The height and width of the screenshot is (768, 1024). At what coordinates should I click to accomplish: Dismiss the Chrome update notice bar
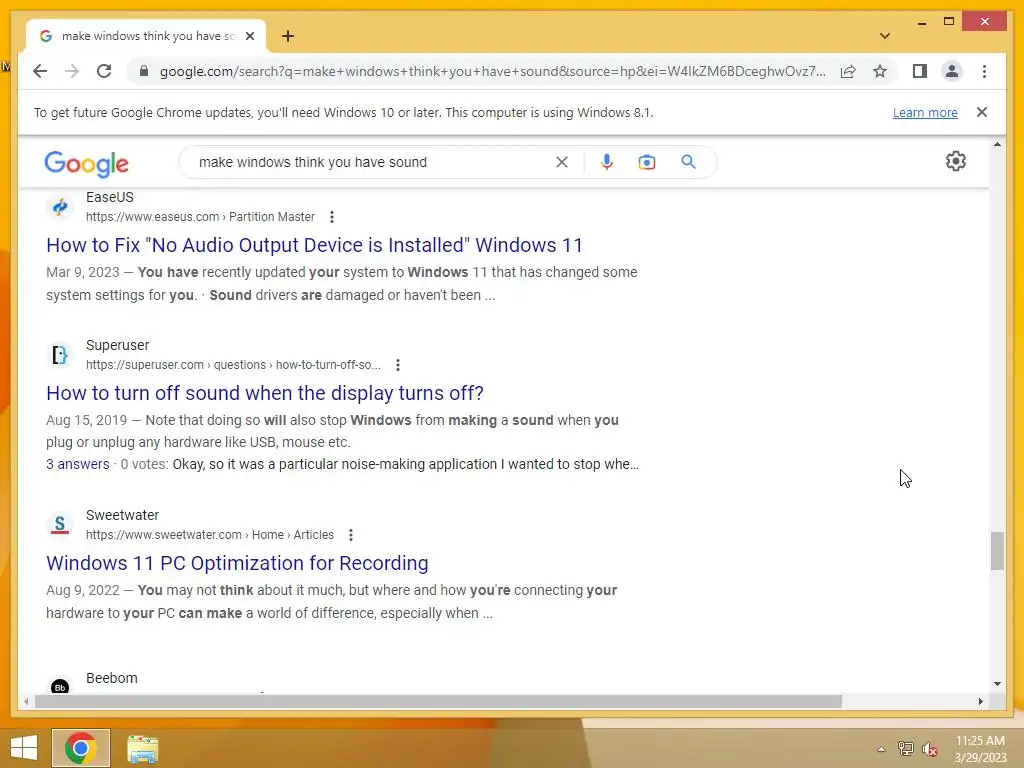click(982, 112)
